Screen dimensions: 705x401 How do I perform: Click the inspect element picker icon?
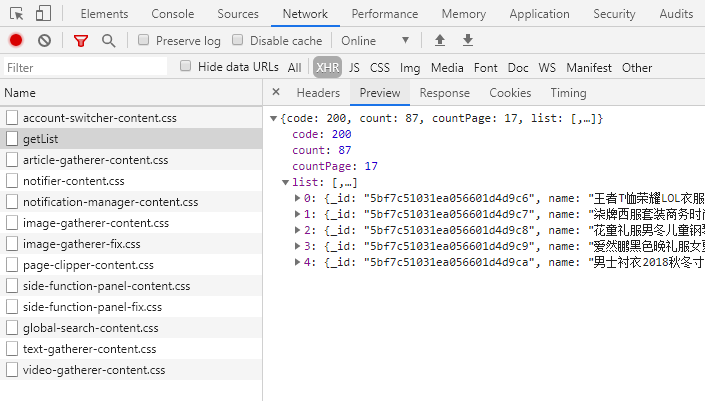tap(18, 14)
